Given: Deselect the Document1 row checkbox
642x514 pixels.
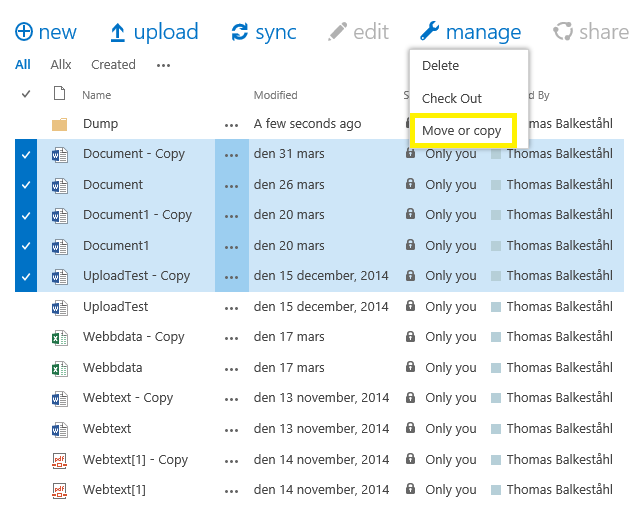Looking at the screenshot, I should [26, 246].
